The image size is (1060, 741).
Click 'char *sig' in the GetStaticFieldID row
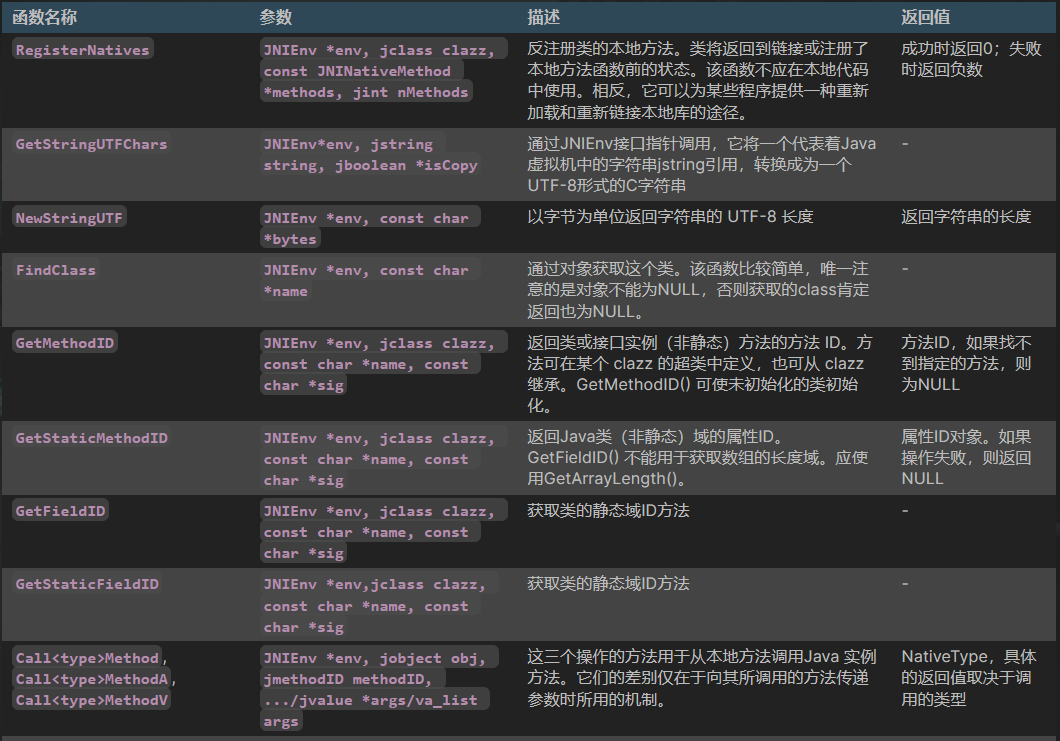(x=304, y=627)
